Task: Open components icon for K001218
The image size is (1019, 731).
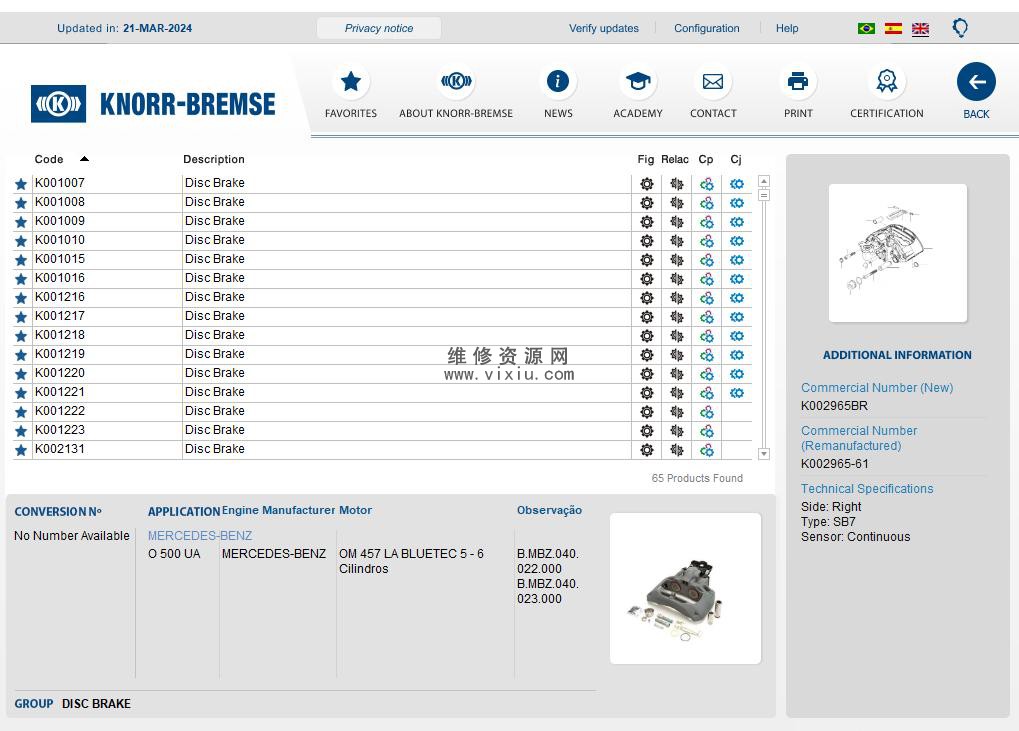Action: tap(706, 336)
